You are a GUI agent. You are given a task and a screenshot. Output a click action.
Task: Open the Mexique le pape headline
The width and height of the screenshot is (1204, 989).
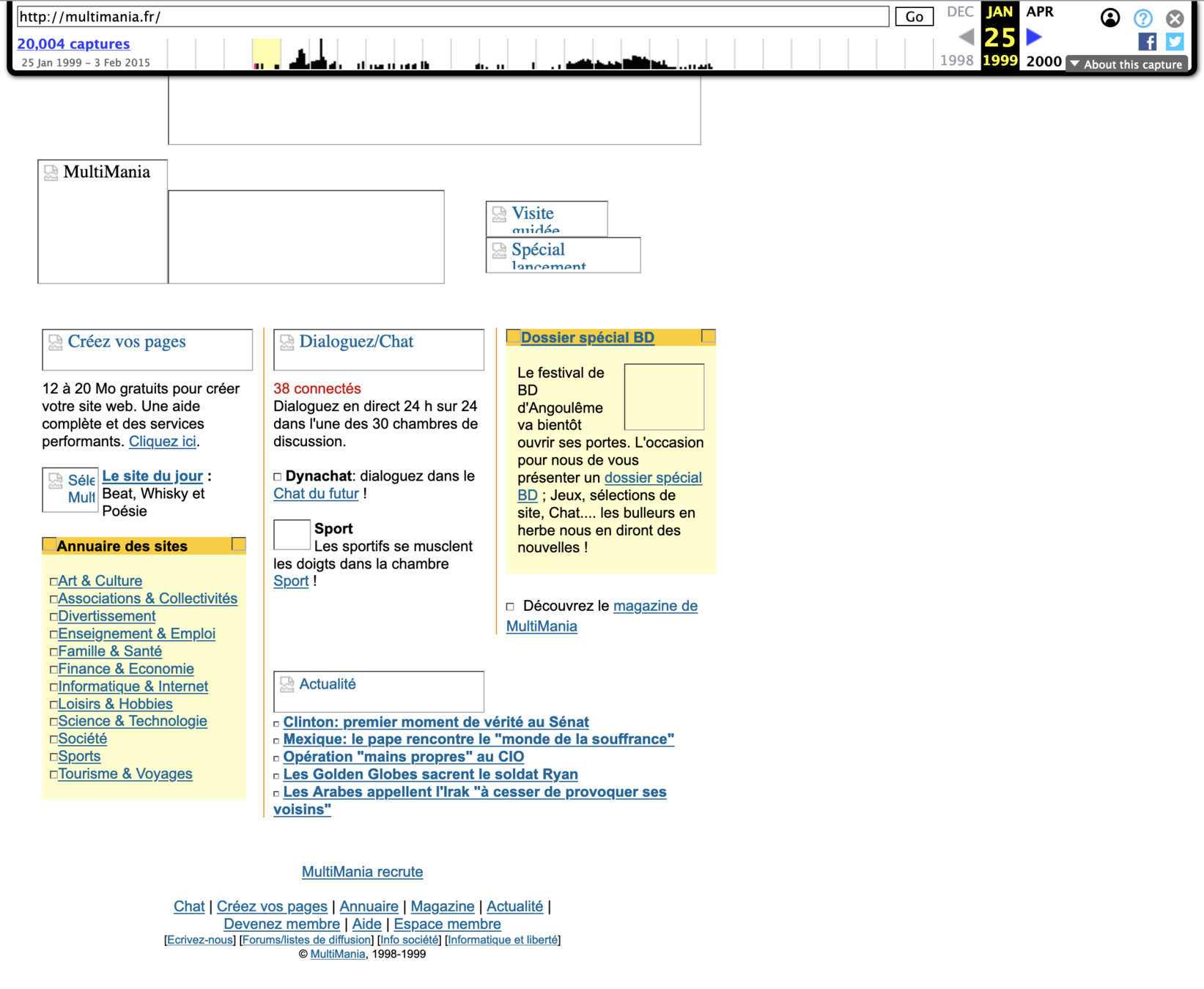479,739
